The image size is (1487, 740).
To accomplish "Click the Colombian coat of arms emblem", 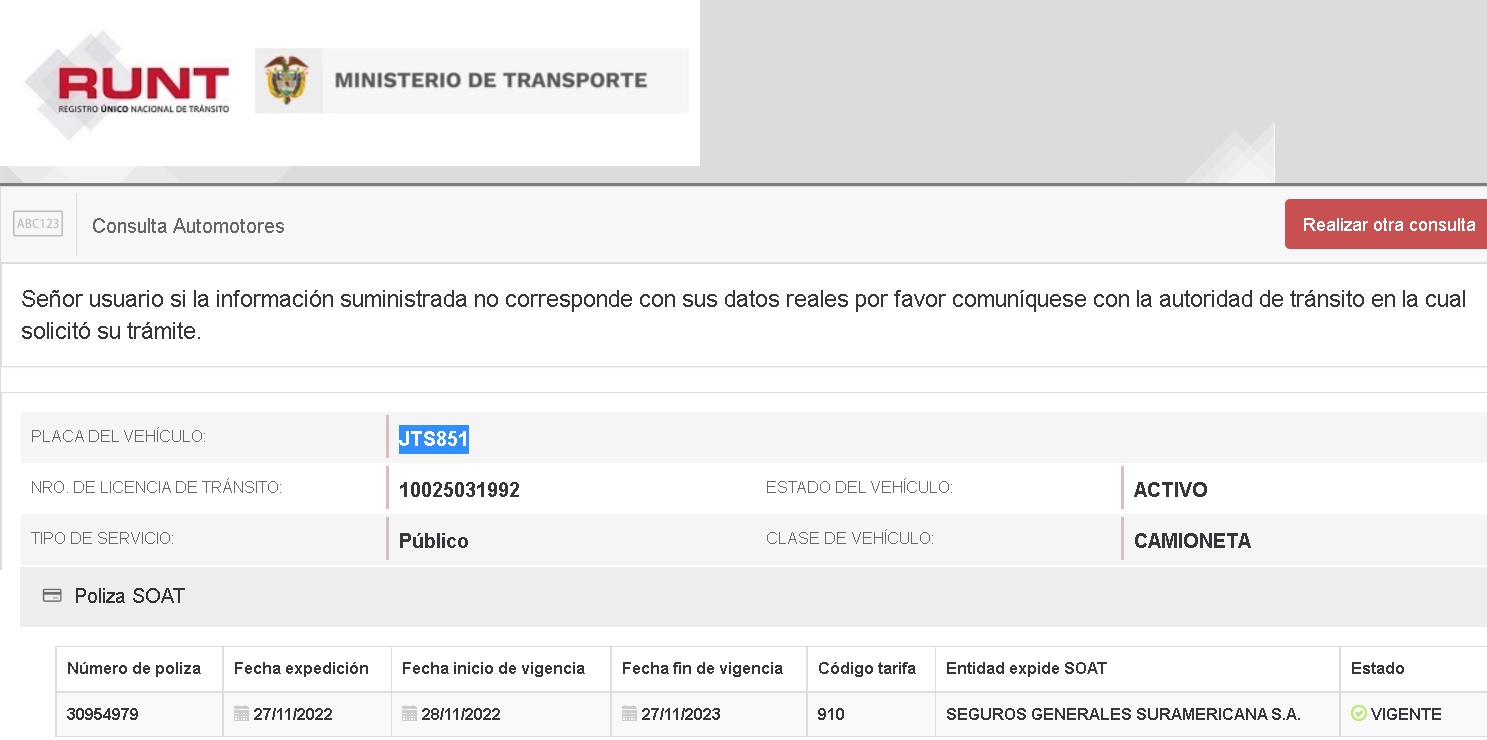I will point(287,81).
